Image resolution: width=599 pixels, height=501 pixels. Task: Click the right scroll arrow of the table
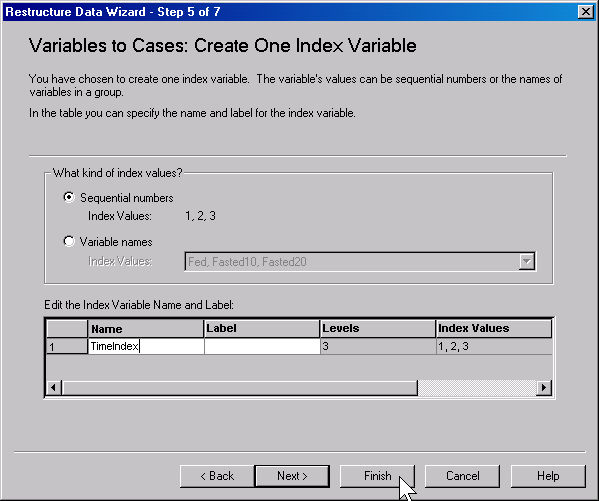[544, 388]
